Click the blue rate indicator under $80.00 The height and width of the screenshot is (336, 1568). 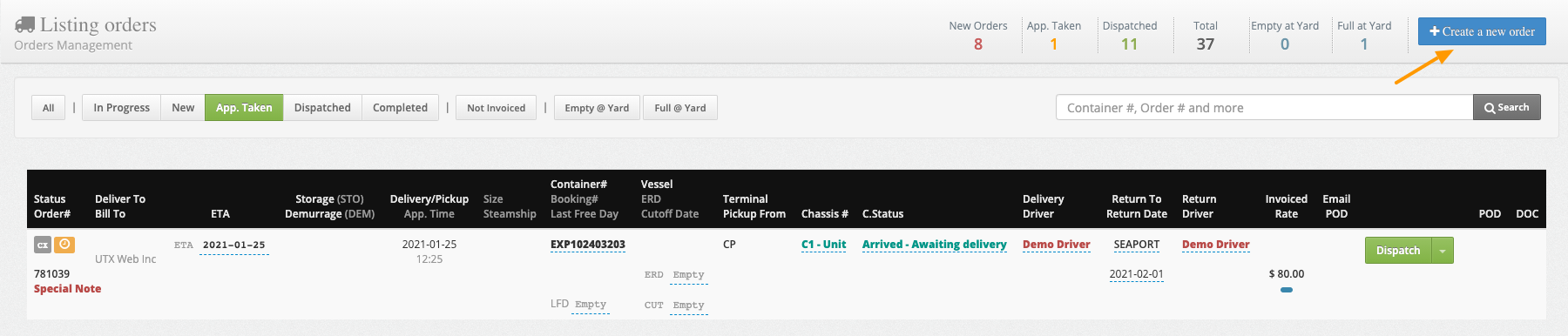tap(1287, 290)
